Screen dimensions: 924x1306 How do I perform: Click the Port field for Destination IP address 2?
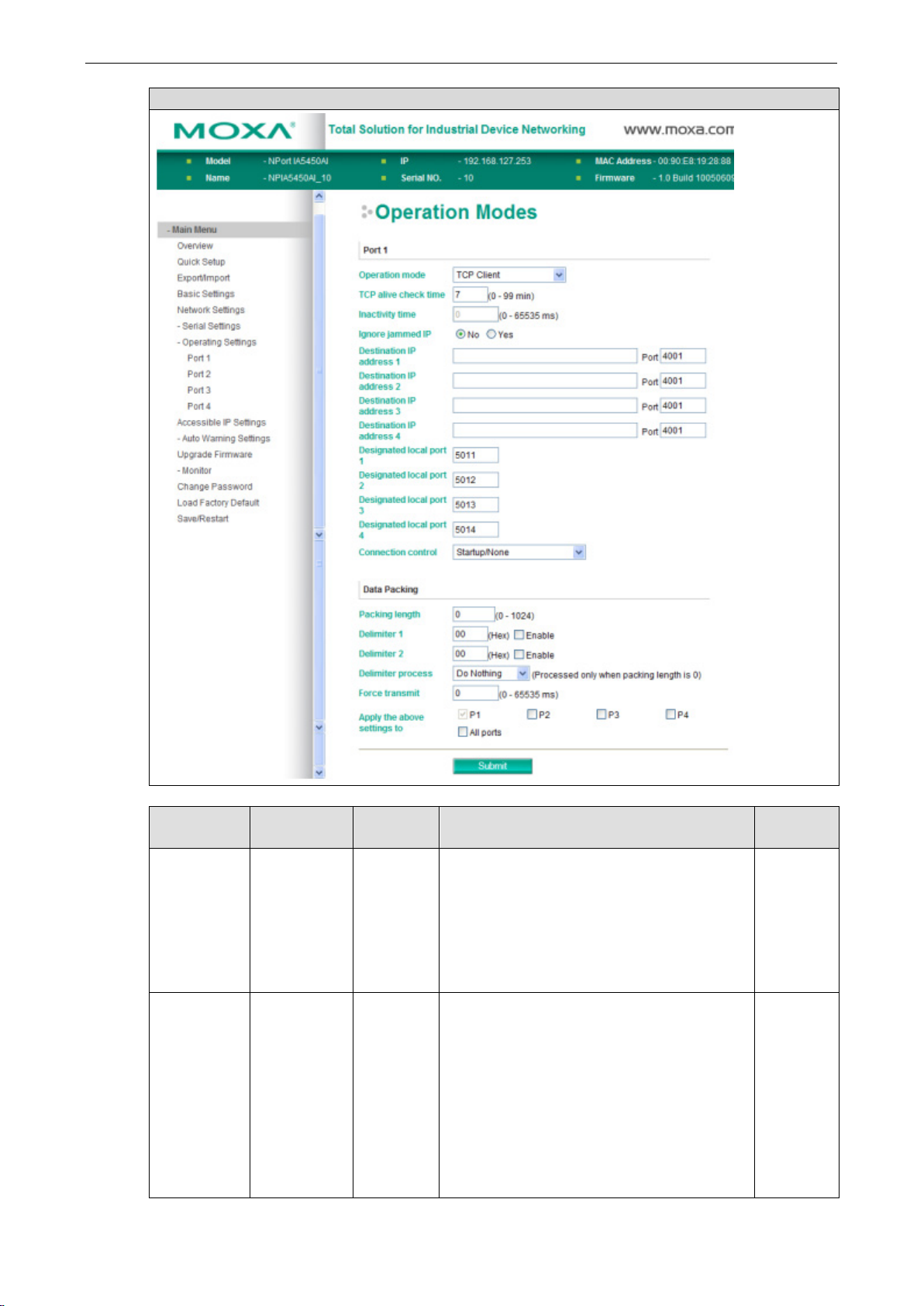tap(683, 381)
